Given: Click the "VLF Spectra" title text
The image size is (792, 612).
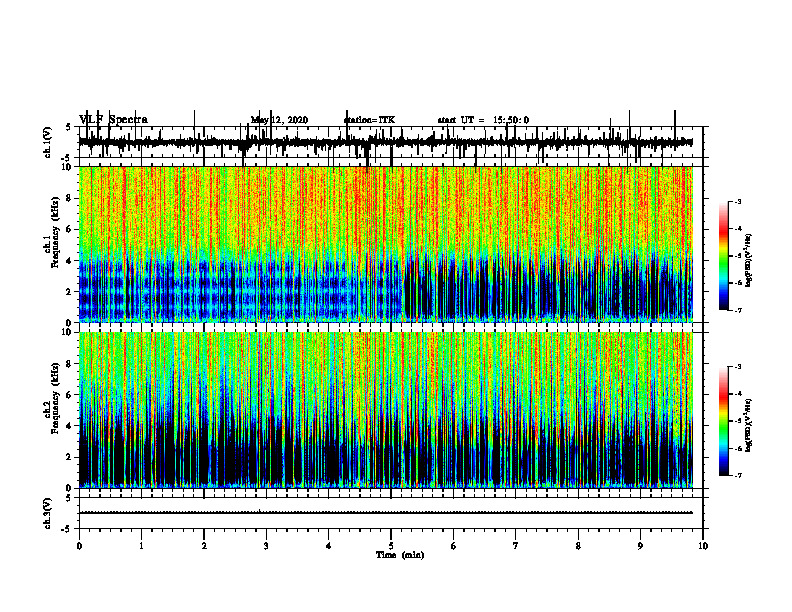Looking at the screenshot, I should 113,120.
